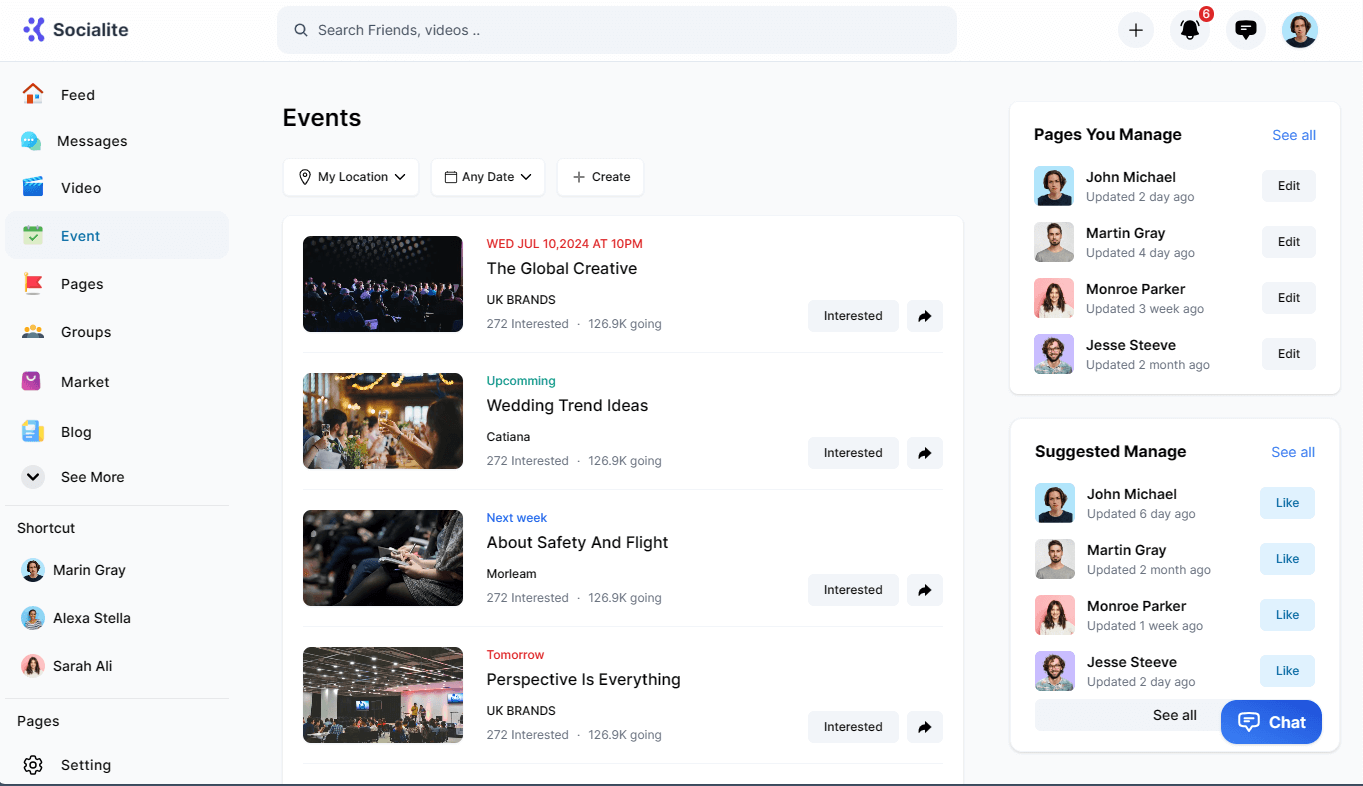The height and width of the screenshot is (786, 1363).
Task: Mark interest in Perspective Is Everything event
Action: coord(852,727)
